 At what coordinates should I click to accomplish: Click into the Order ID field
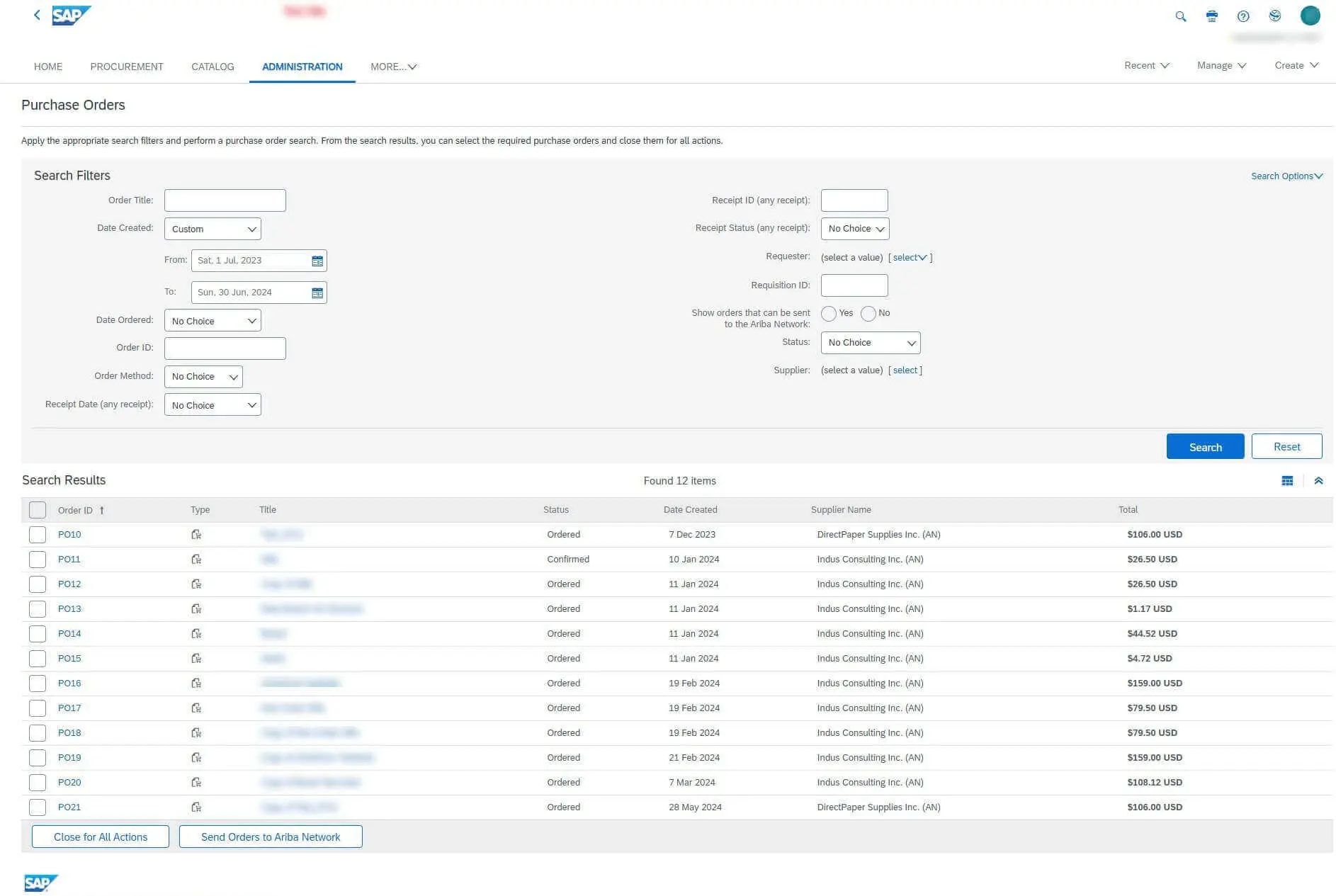click(x=225, y=348)
